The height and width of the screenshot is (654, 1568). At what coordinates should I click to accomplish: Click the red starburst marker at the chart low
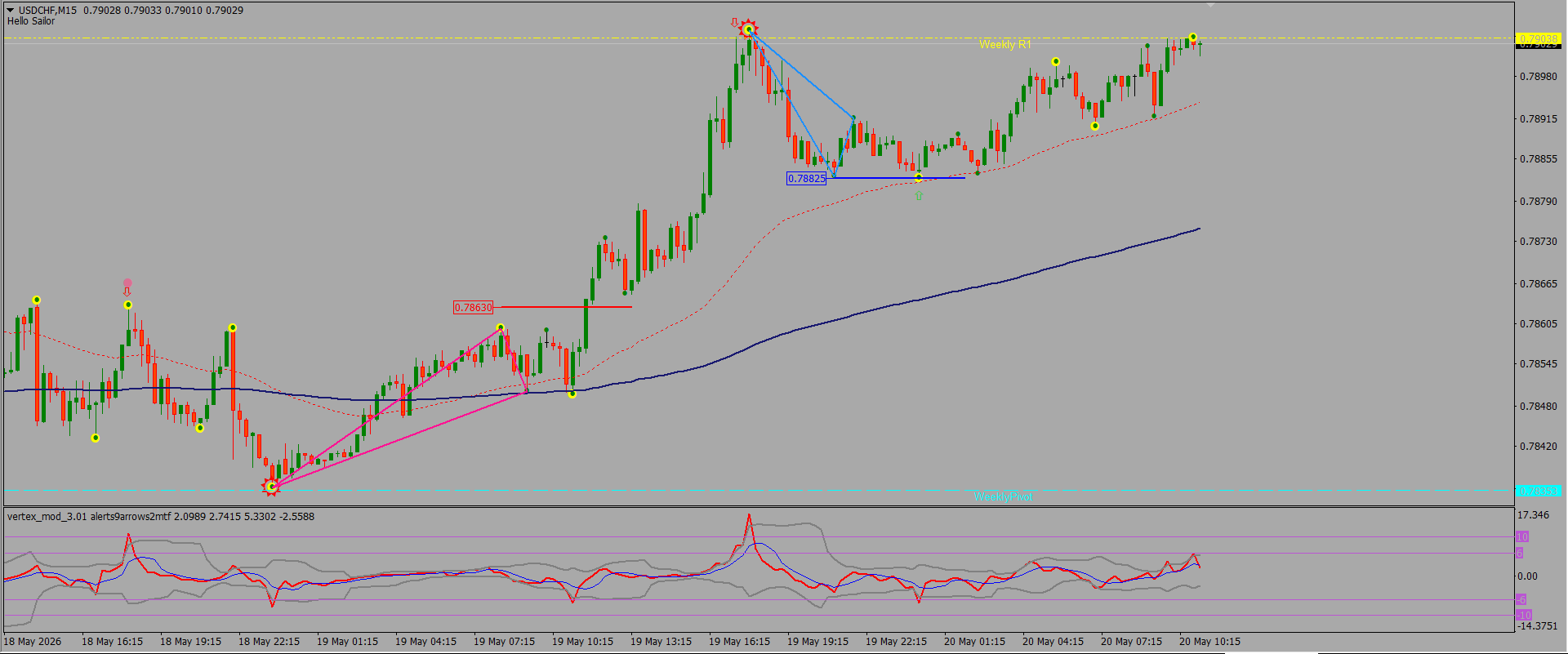[271, 487]
